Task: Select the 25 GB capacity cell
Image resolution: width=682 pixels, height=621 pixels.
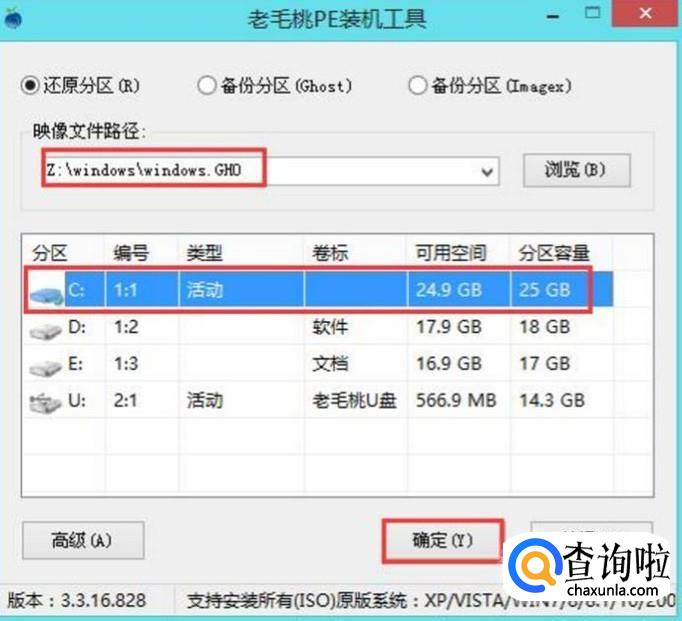Action: point(545,290)
